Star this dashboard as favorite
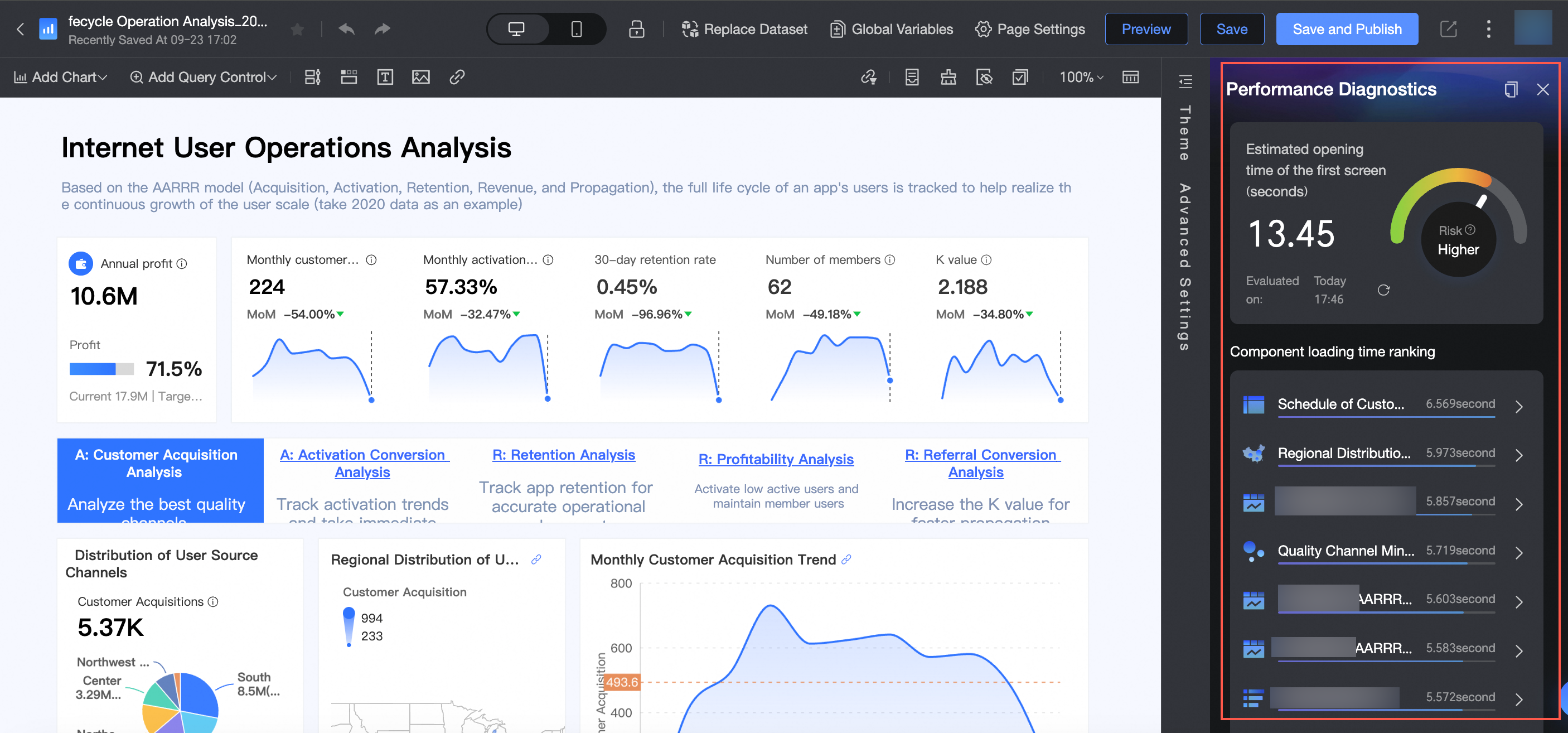The image size is (1568, 733). (x=297, y=28)
